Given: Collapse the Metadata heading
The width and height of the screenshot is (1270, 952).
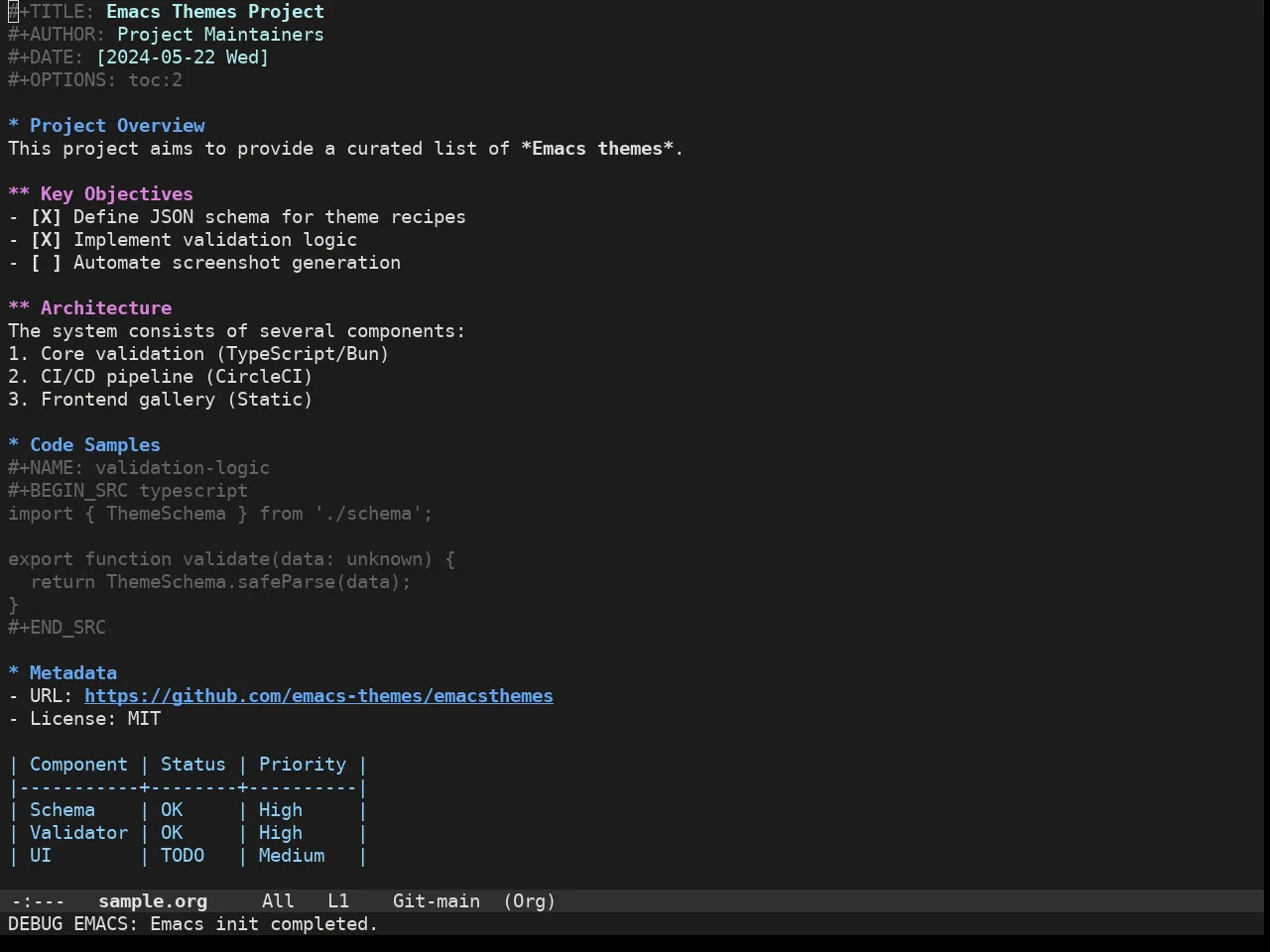Looking at the screenshot, I should (x=63, y=673).
